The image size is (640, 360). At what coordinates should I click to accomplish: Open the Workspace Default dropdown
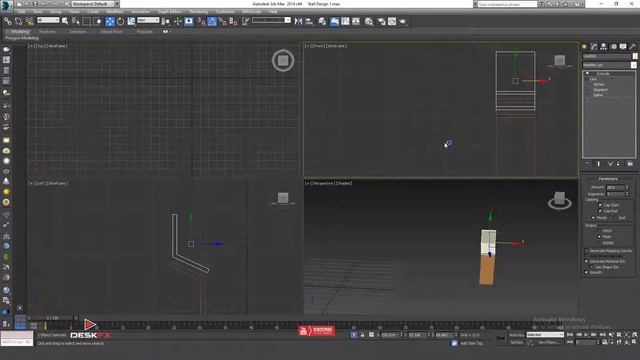click(x=95, y=4)
